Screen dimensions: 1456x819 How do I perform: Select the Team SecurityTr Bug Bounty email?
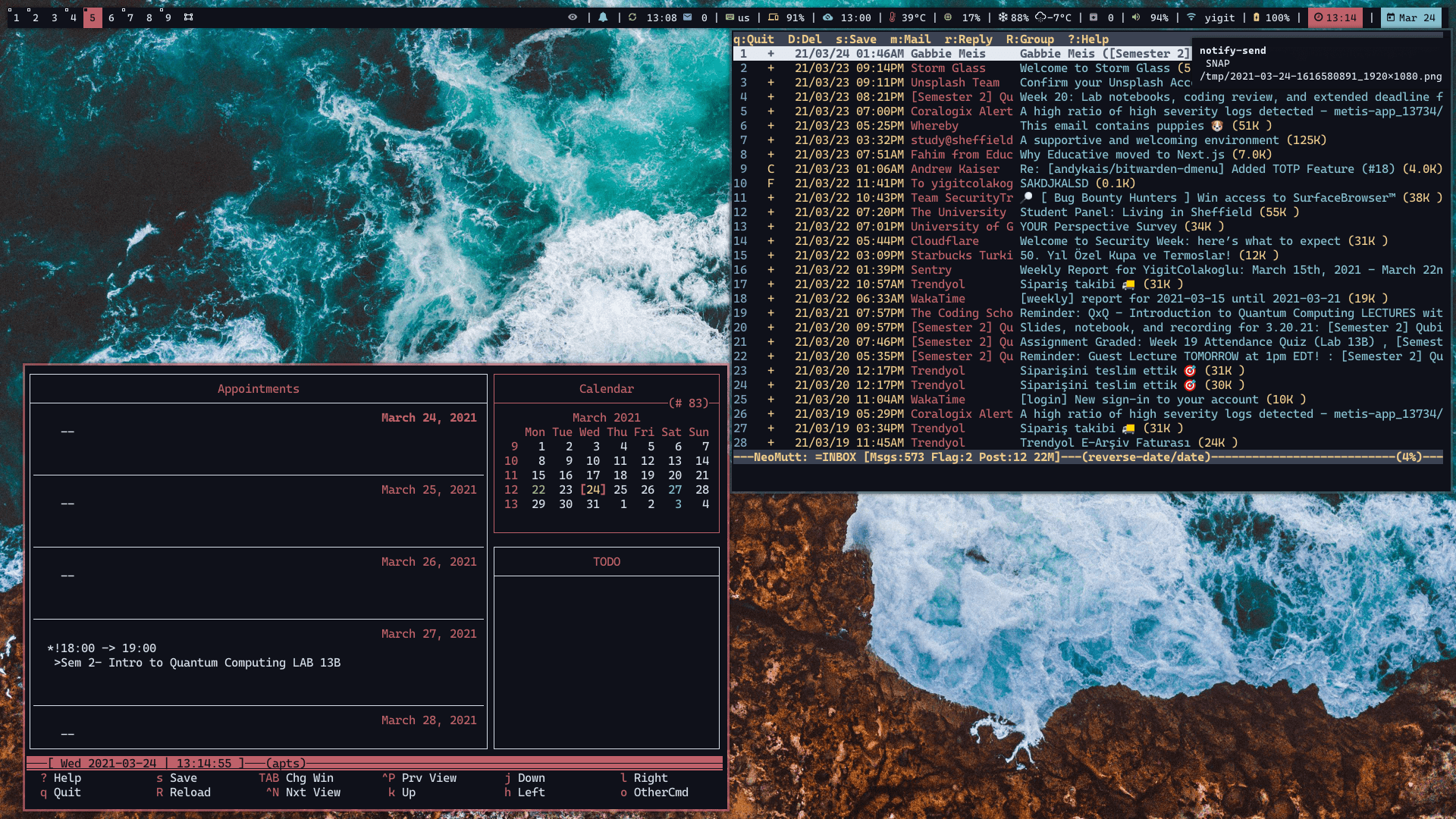[1088, 198]
